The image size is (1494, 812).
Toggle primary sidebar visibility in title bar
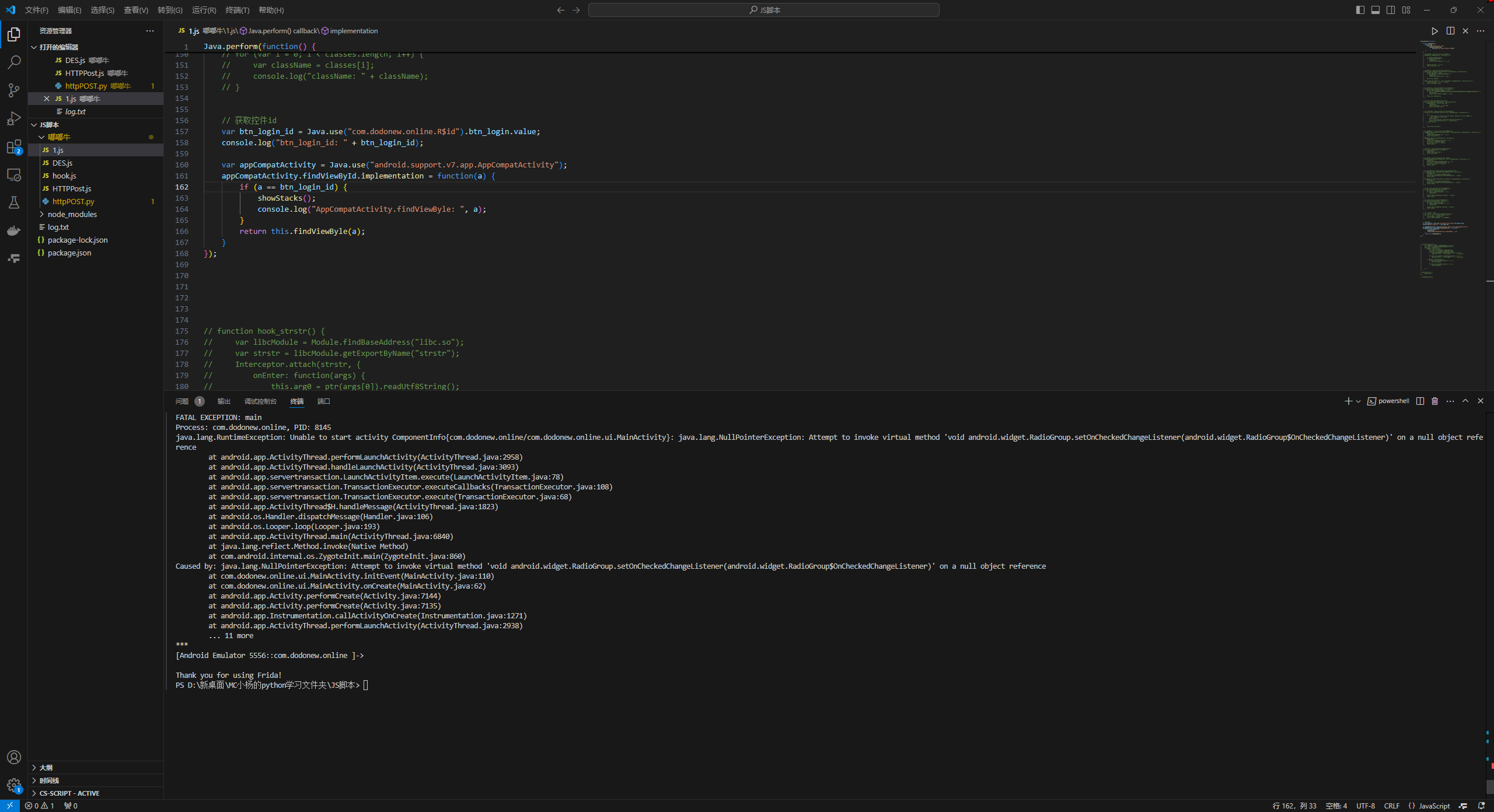coord(1360,10)
